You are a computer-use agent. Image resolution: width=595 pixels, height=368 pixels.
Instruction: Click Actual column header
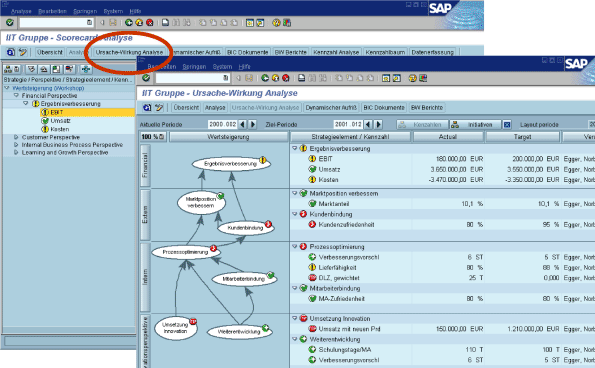pyautogui.click(x=448, y=137)
